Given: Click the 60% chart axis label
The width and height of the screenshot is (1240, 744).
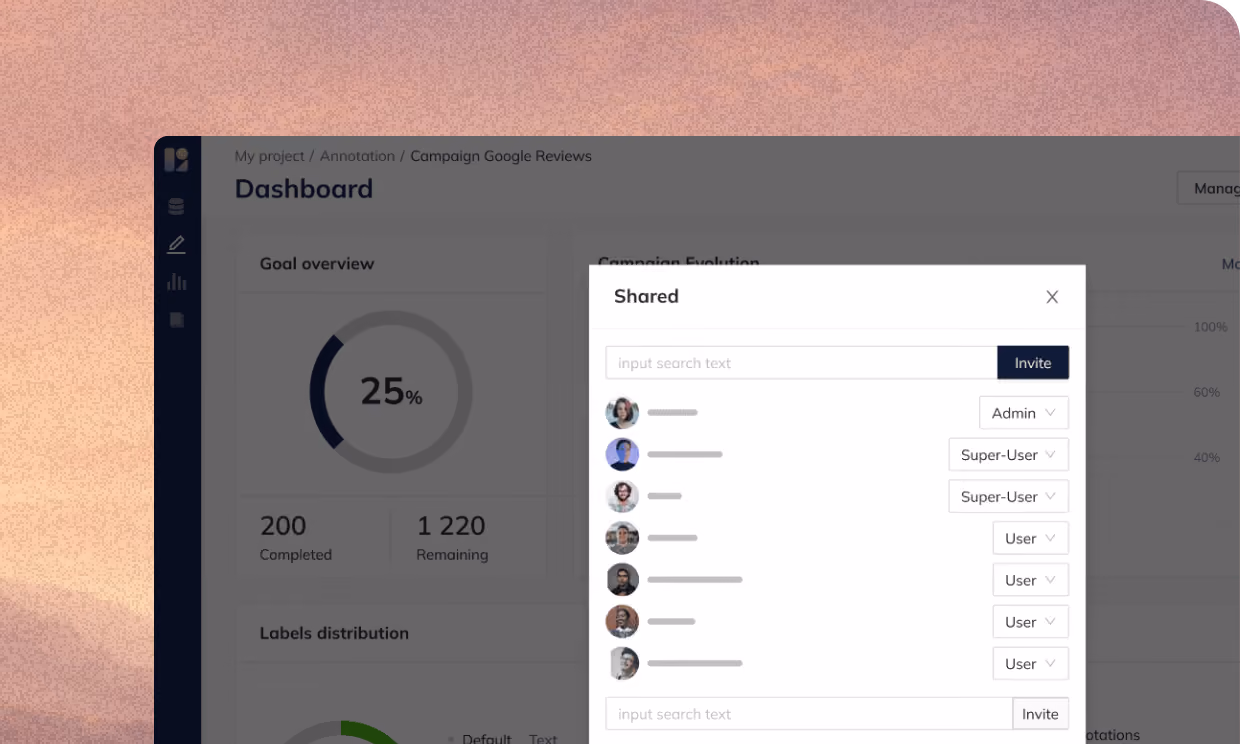Looking at the screenshot, I should [x=1207, y=392].
